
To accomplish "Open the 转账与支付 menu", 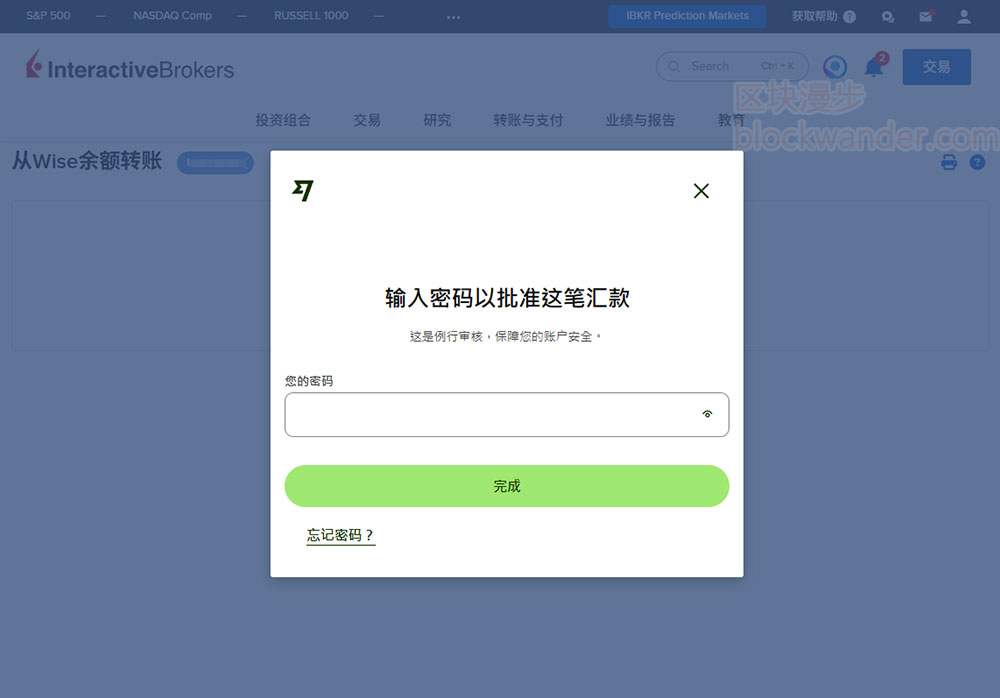I will (528, 120).
